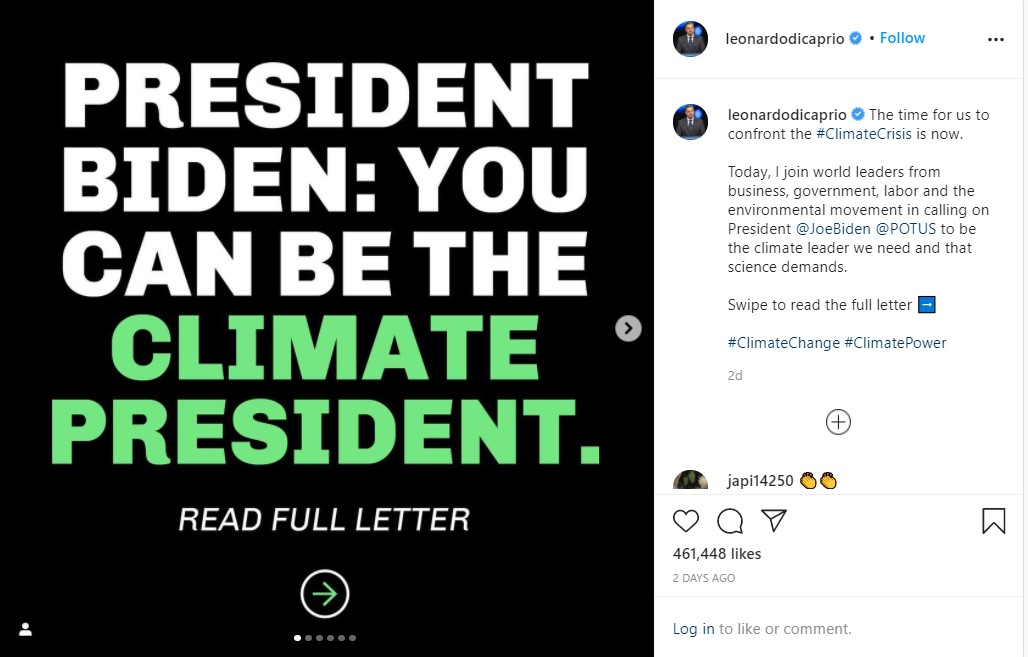The height and width of the screenshot is (657, 1028).
Task: Open the three-dot more options menu
Action: (x=995, y=39)
